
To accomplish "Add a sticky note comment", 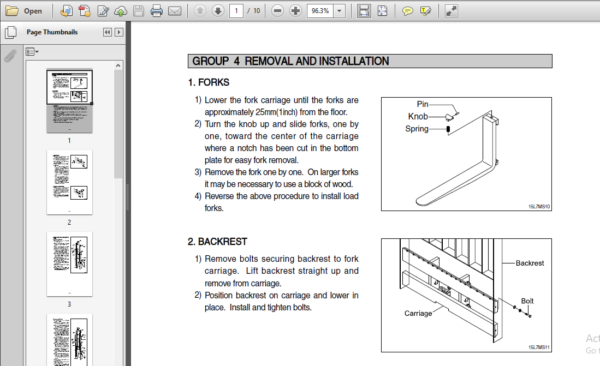I will [408, 11].
